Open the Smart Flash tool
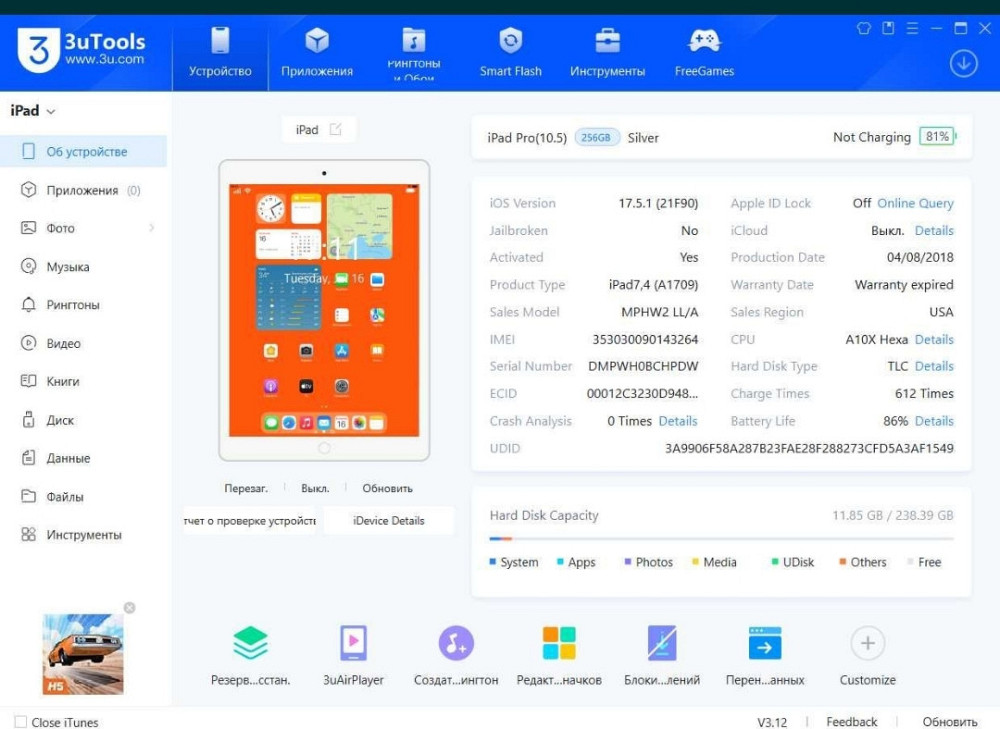The image size is (1000, 729). tap(510, 50)
